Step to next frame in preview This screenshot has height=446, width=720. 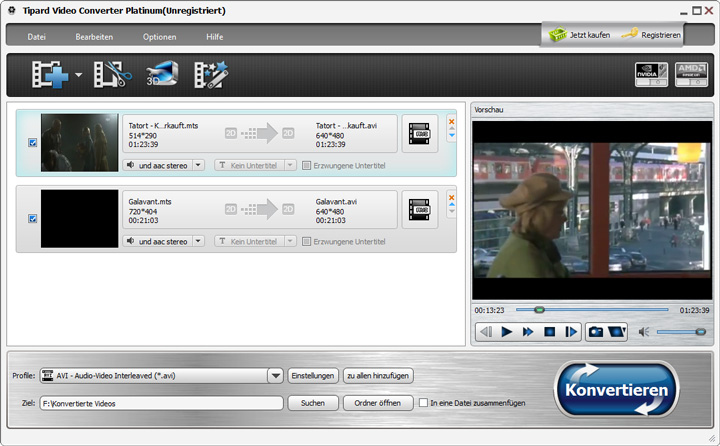571,332
